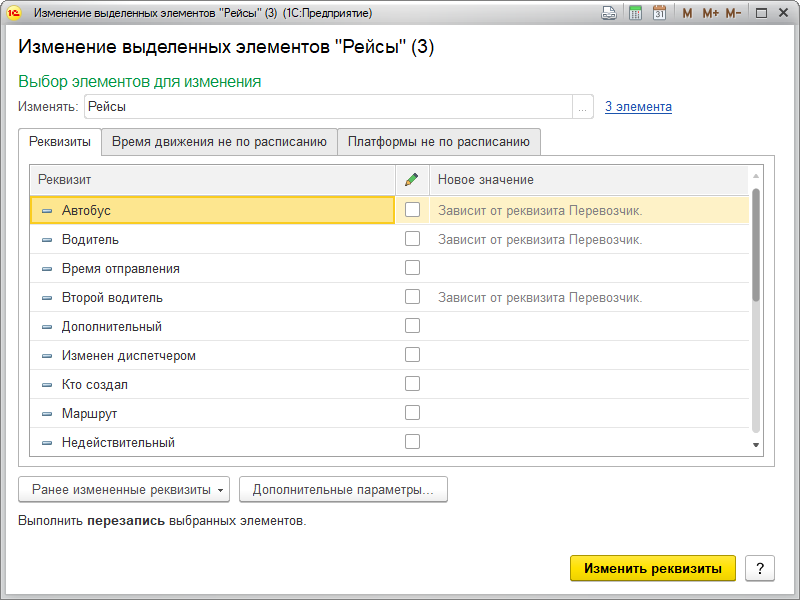Open the calendar icon

659,14
